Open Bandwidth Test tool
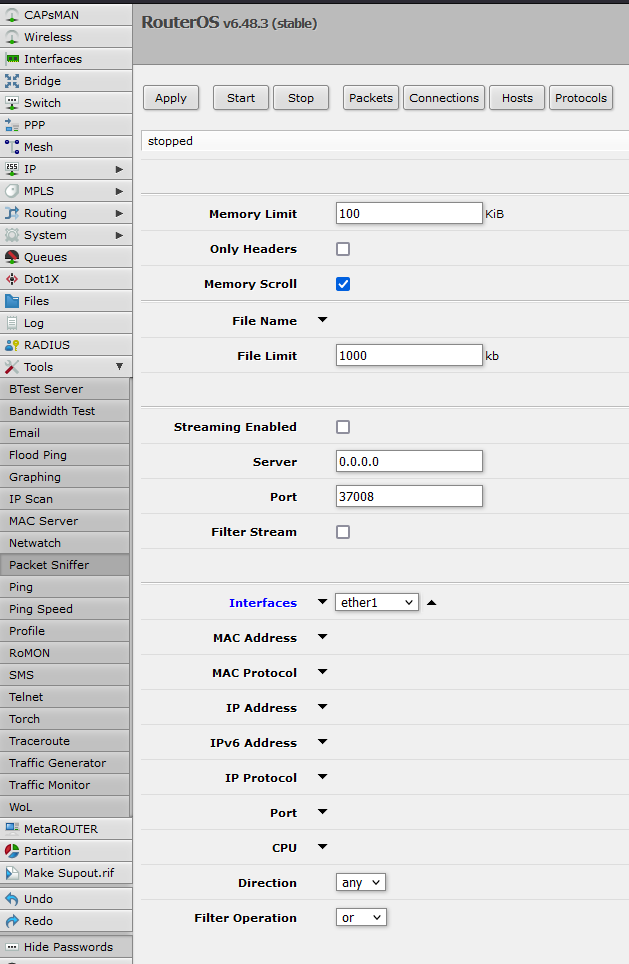629x964 pixels. point(65,411)
